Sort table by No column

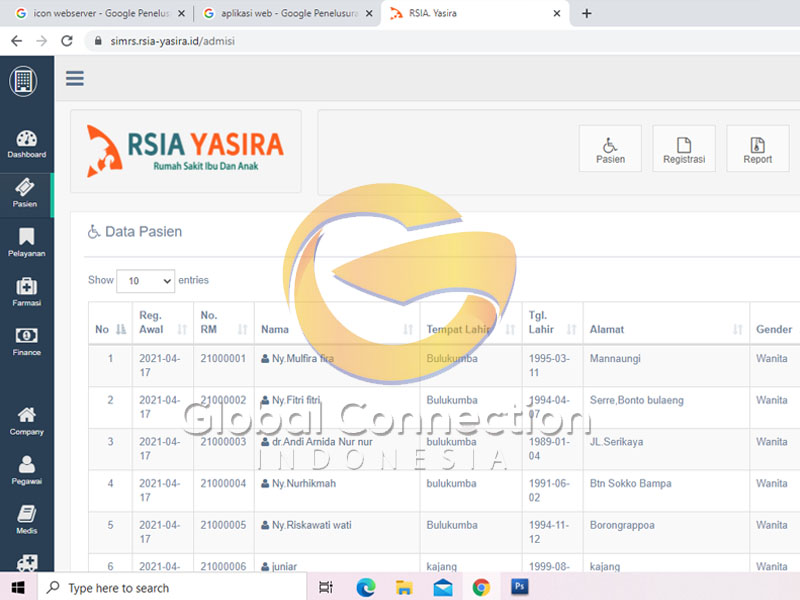[110, 329]
